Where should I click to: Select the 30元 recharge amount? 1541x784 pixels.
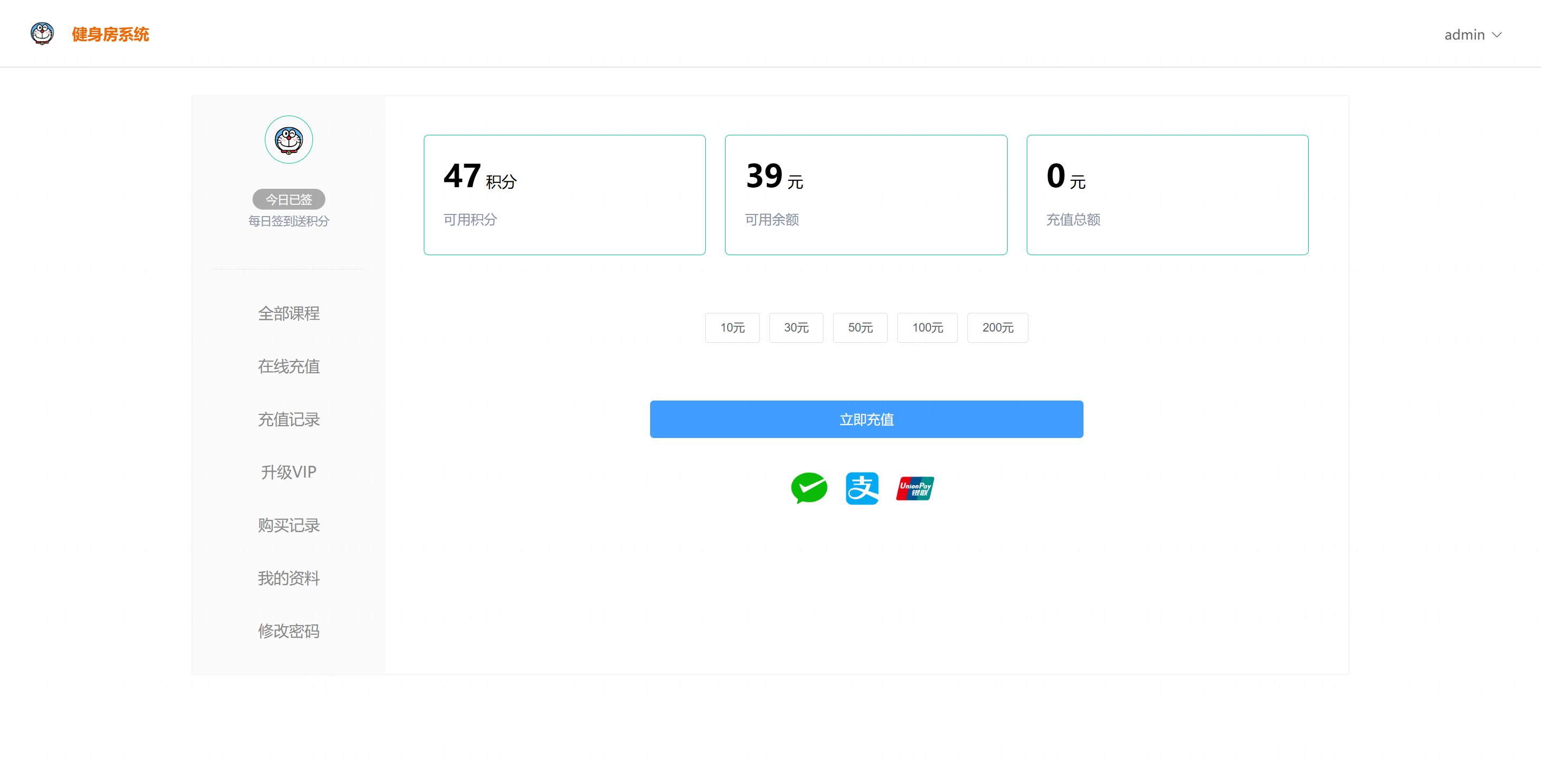click(796, 328)
